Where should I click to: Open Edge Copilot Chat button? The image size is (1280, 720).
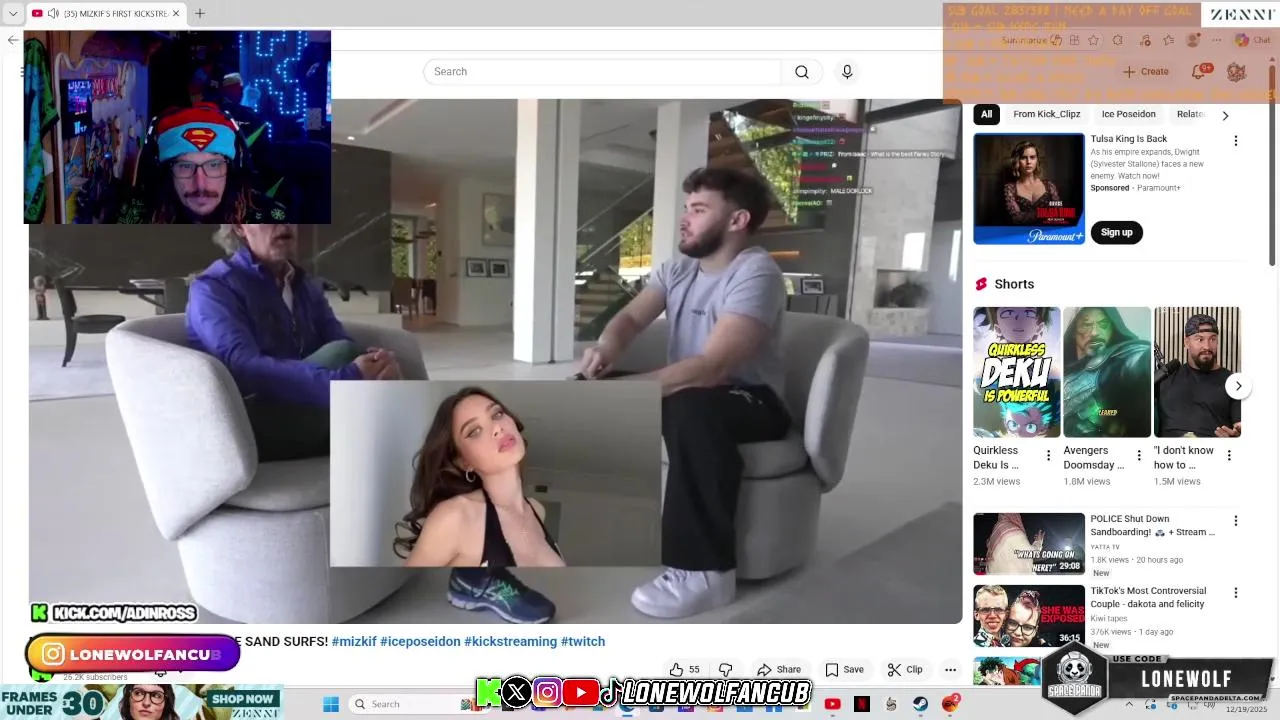[1252, 40]
